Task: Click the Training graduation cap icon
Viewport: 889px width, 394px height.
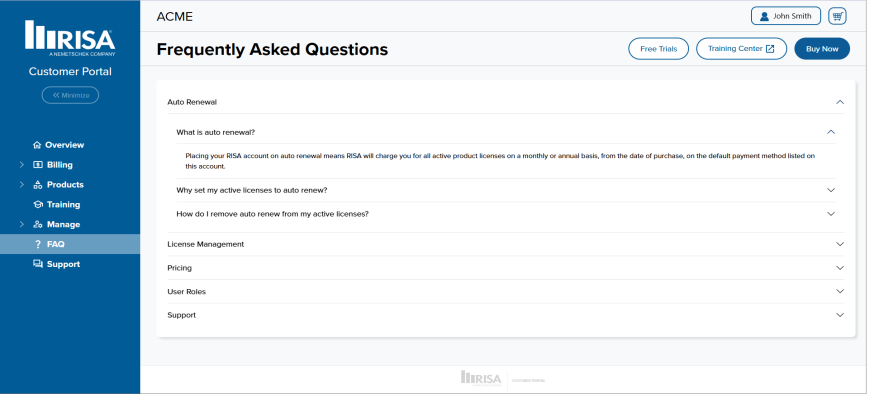Action: coord(38,205)
